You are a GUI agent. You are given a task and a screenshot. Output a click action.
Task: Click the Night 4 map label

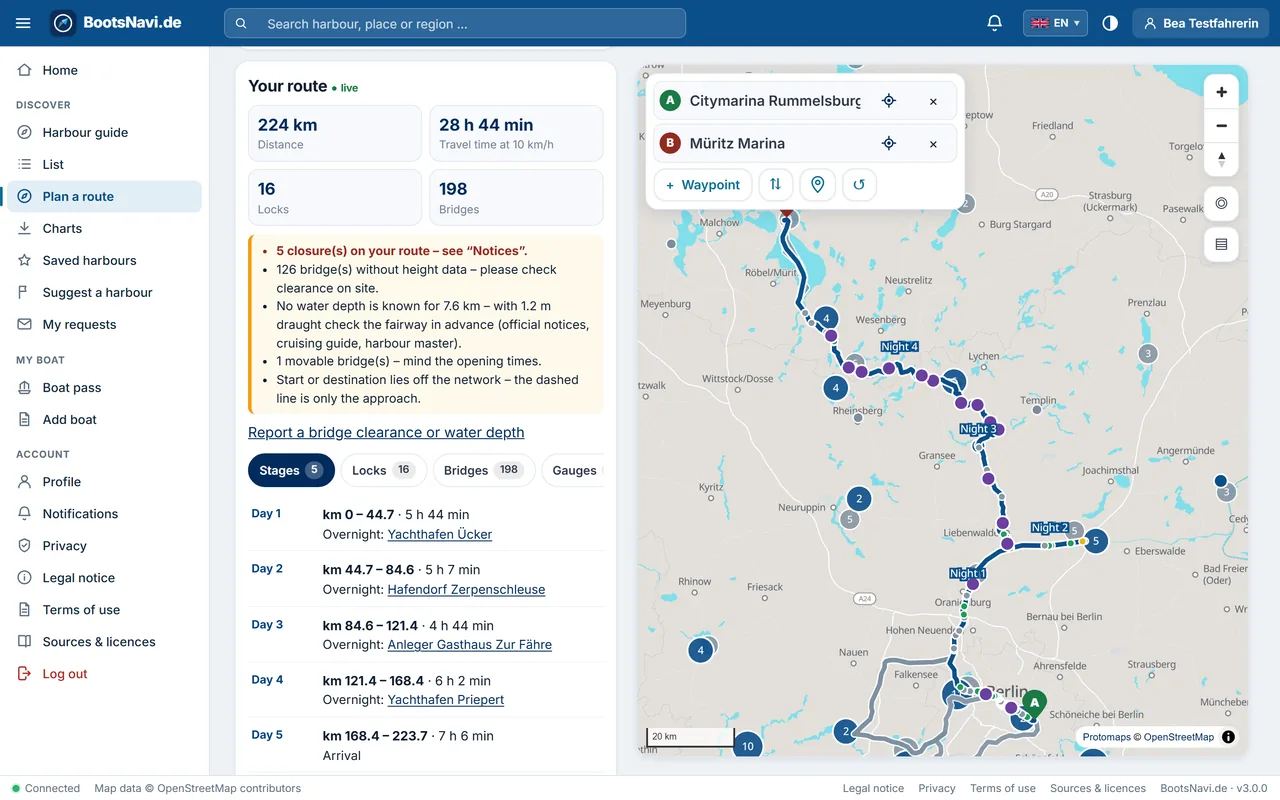[x=899, y=346]
